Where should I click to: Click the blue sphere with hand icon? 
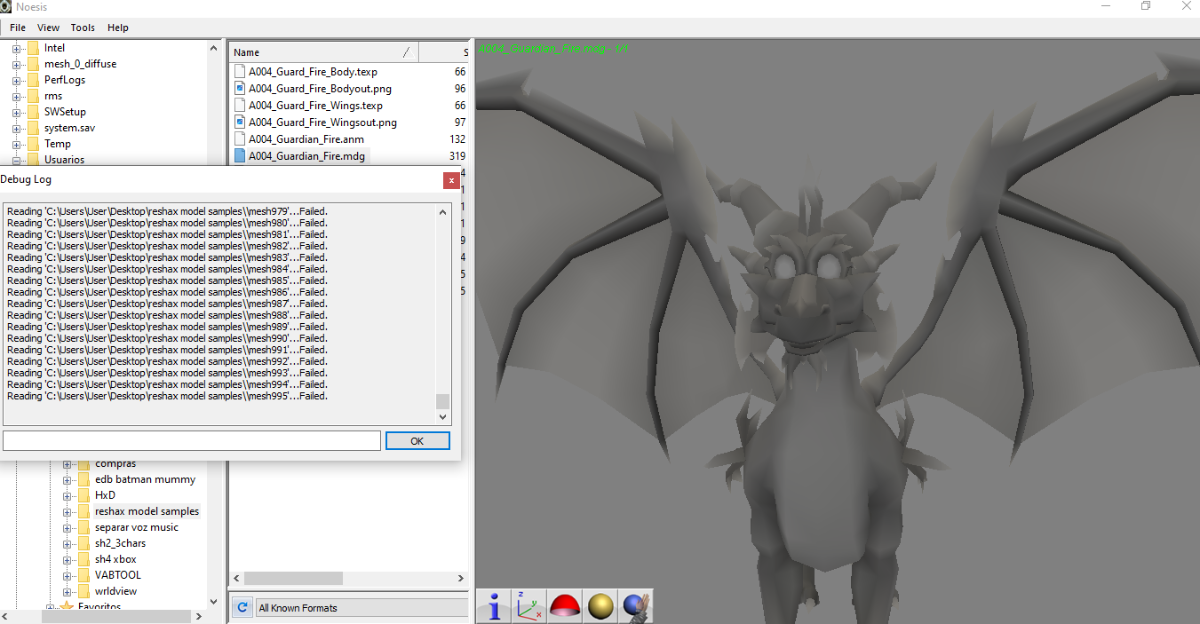coord(637,606)
